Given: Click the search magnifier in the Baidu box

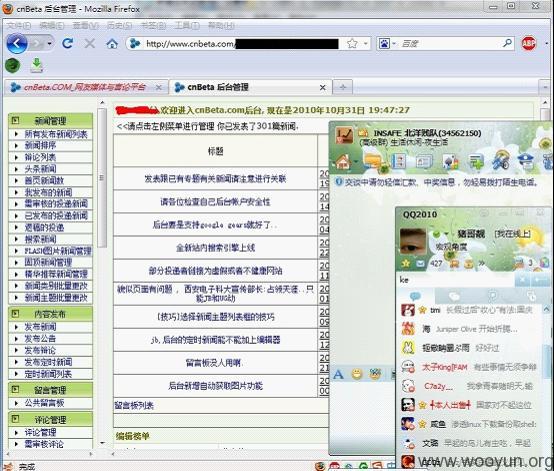Looking at the screenshot, I should 507,43.
